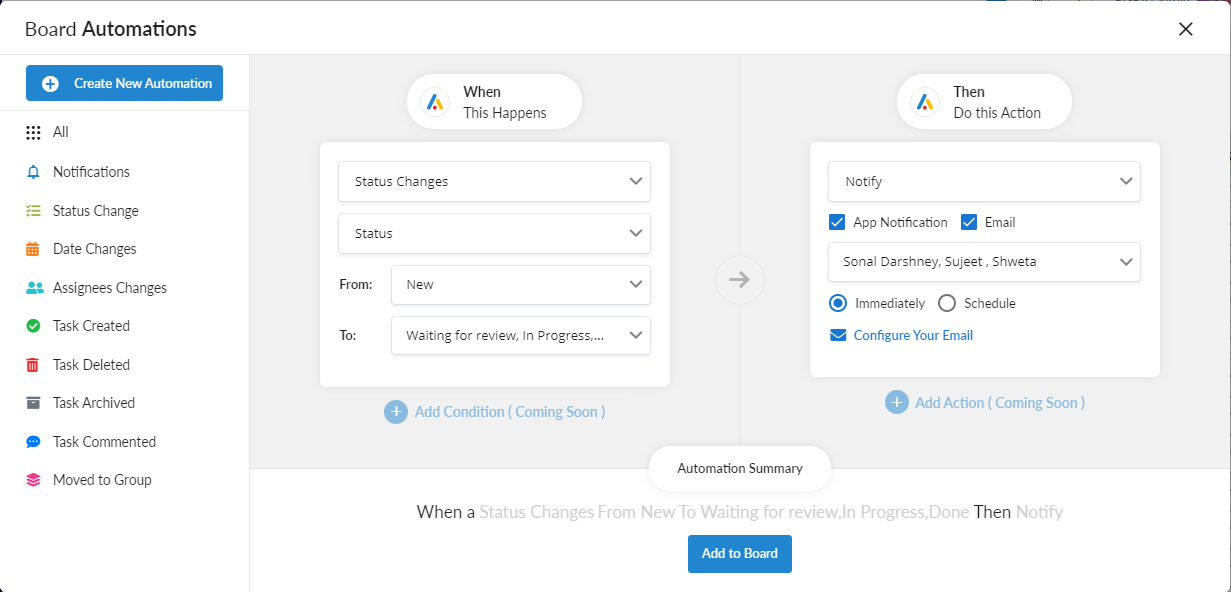The image size is (1231, 592).
Task: Click the Task Archived box icon
Action: (33, 403)
